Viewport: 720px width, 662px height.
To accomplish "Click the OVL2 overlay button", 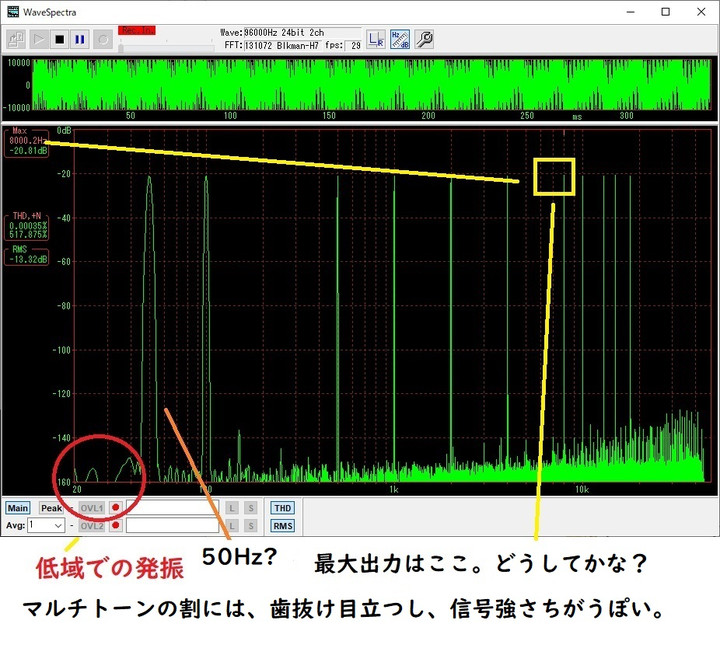I will tap(92, 526).
